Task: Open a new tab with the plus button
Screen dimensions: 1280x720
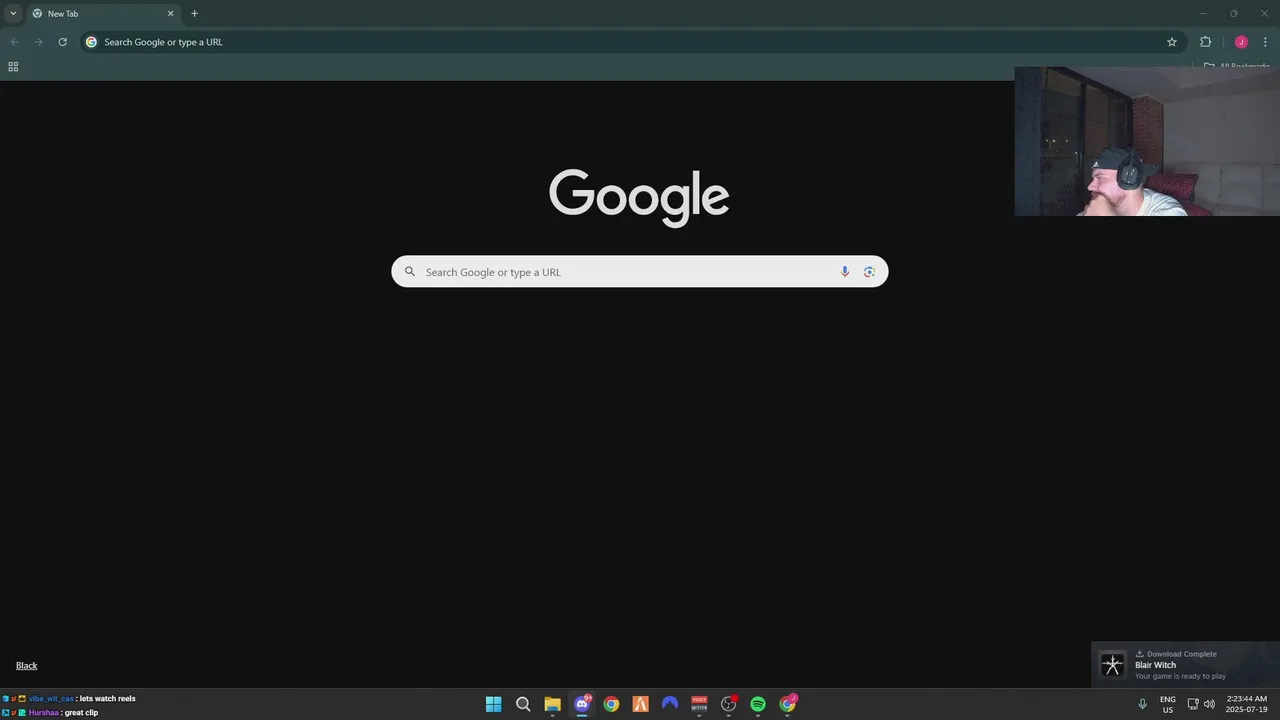Action: [x=194, y=14]
